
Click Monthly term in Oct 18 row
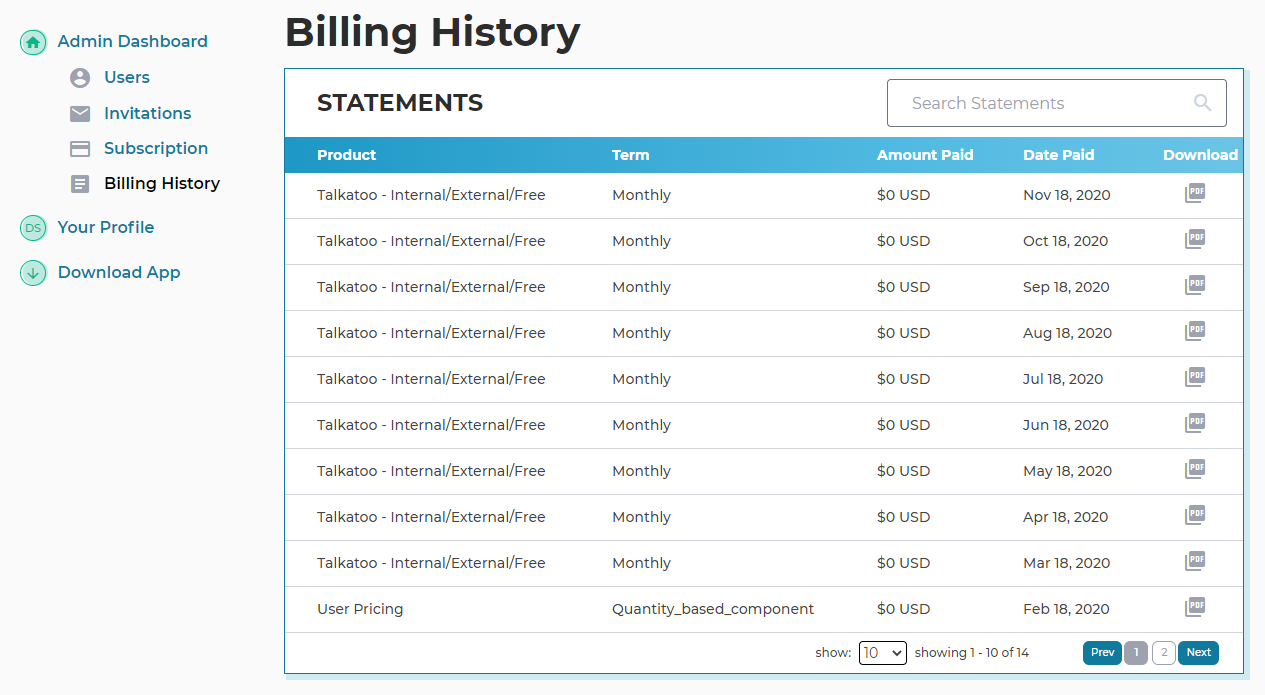click(x=641, y=241)
